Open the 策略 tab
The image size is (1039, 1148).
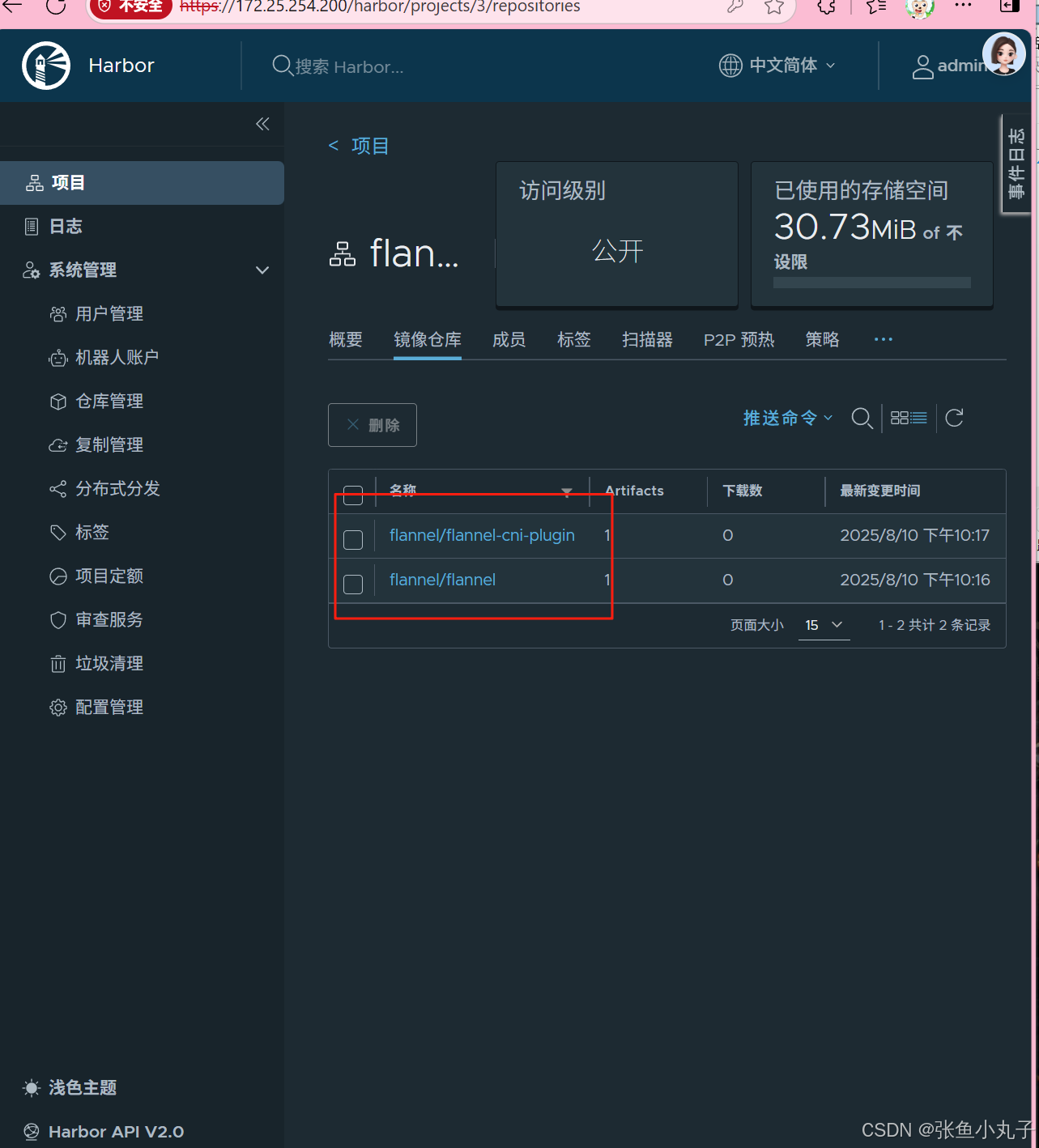(x=822, y=339)
